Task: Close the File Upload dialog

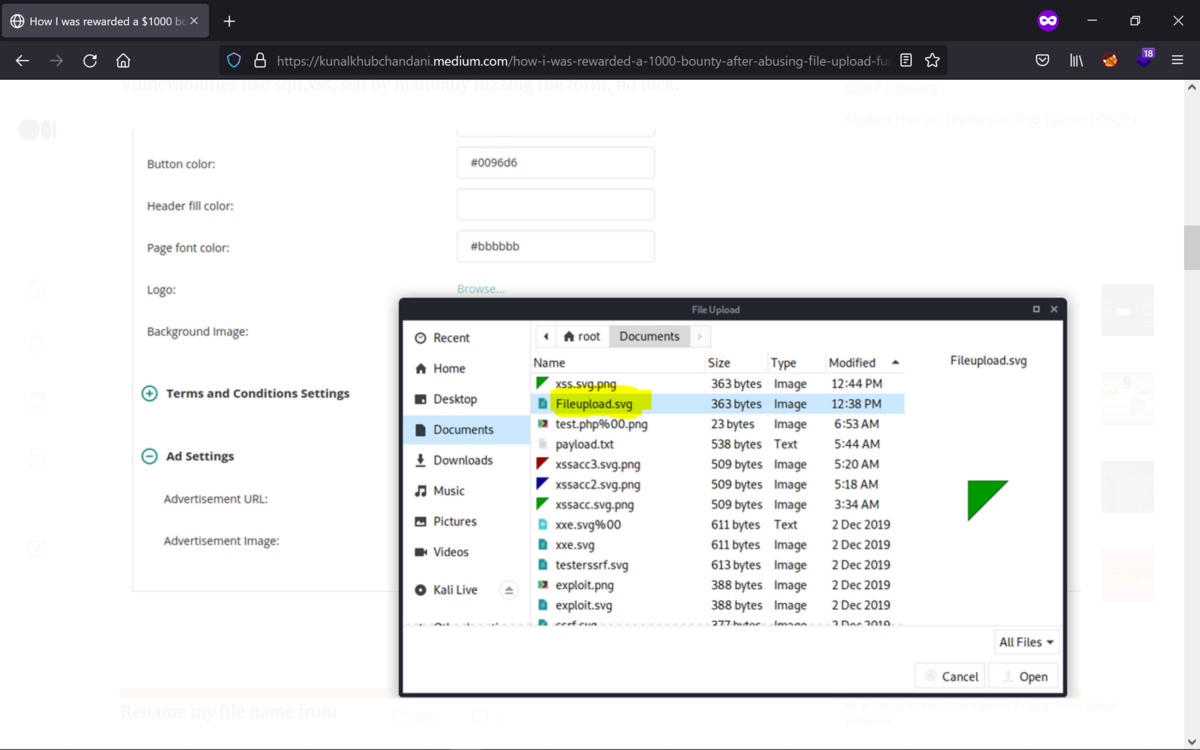Action: (x=1053, y=309)
